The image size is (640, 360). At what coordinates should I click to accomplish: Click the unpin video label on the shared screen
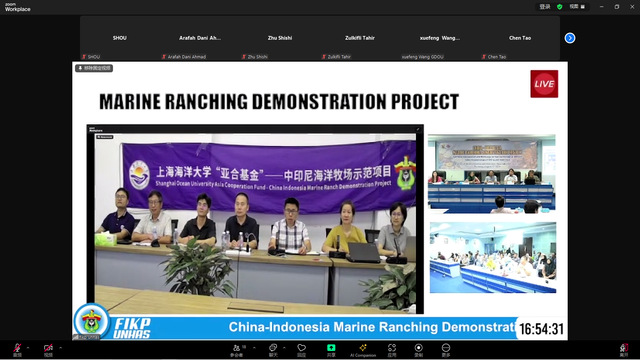point(94,68)
